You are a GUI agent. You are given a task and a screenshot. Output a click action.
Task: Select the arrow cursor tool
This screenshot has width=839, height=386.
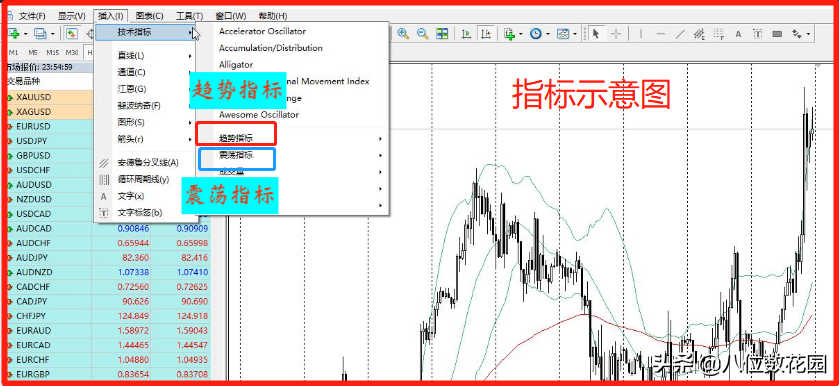click(x=596, y=34)
